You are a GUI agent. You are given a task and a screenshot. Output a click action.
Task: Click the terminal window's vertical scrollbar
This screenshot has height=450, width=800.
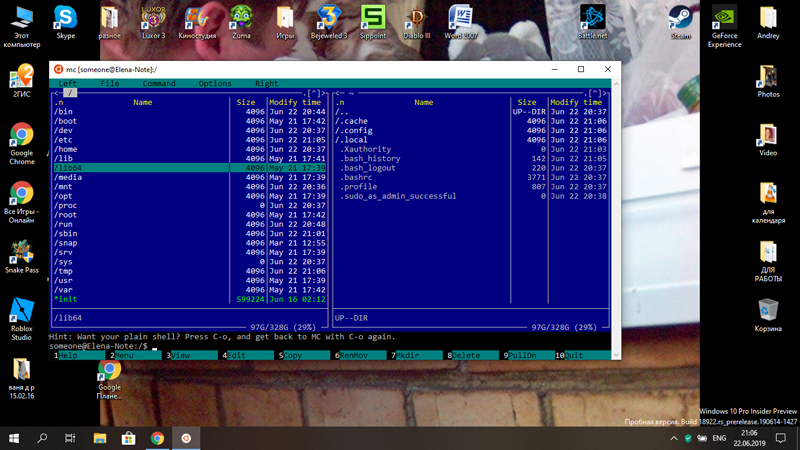pyautogui.click(x=616, y=220)
